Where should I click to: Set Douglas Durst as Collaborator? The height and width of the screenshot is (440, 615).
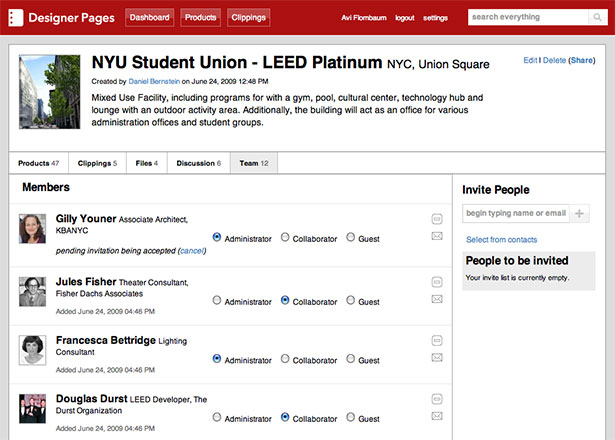tap(285, 417)
